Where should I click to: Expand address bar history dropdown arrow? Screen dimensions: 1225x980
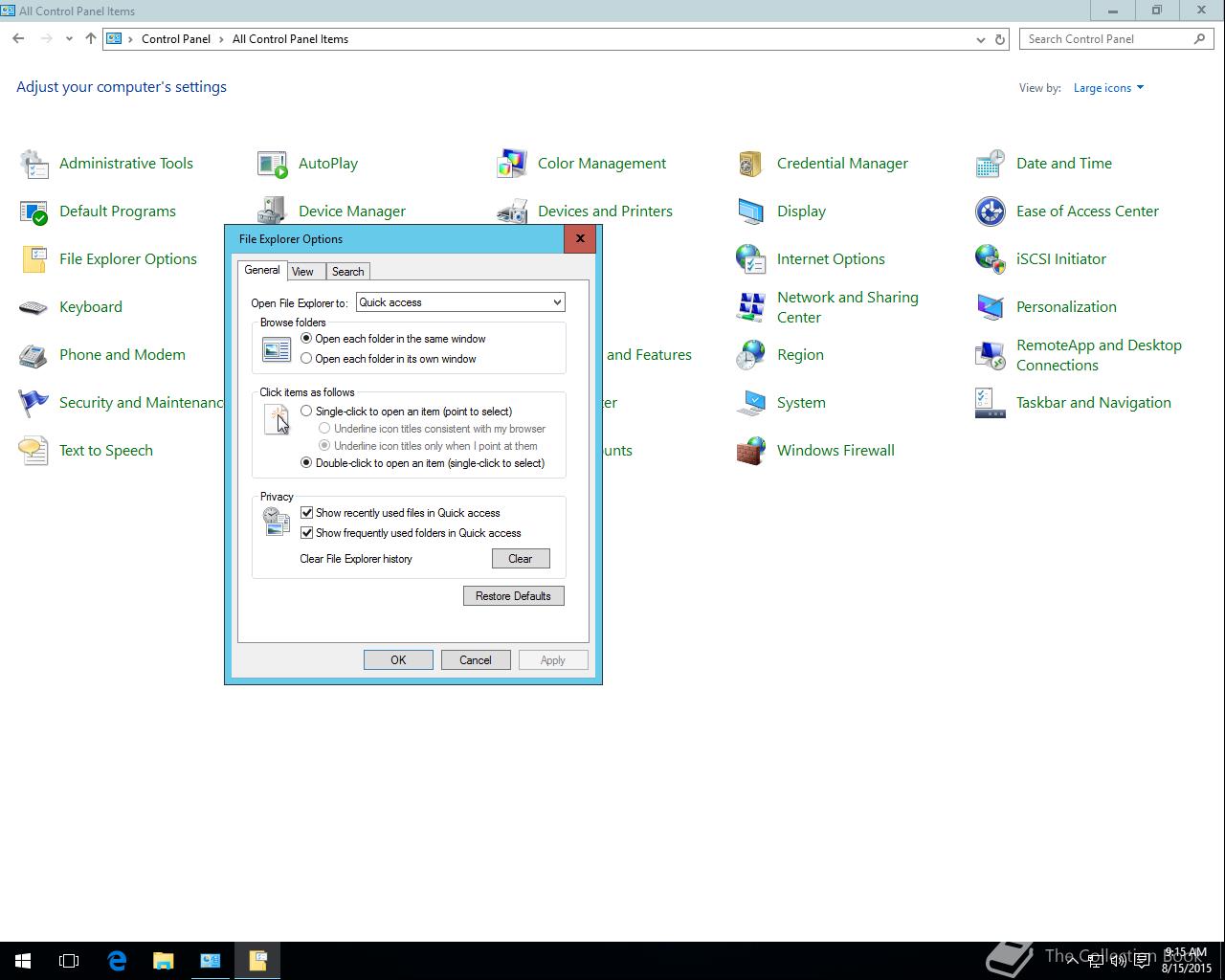pyautogui.click(x=980, y=39)
